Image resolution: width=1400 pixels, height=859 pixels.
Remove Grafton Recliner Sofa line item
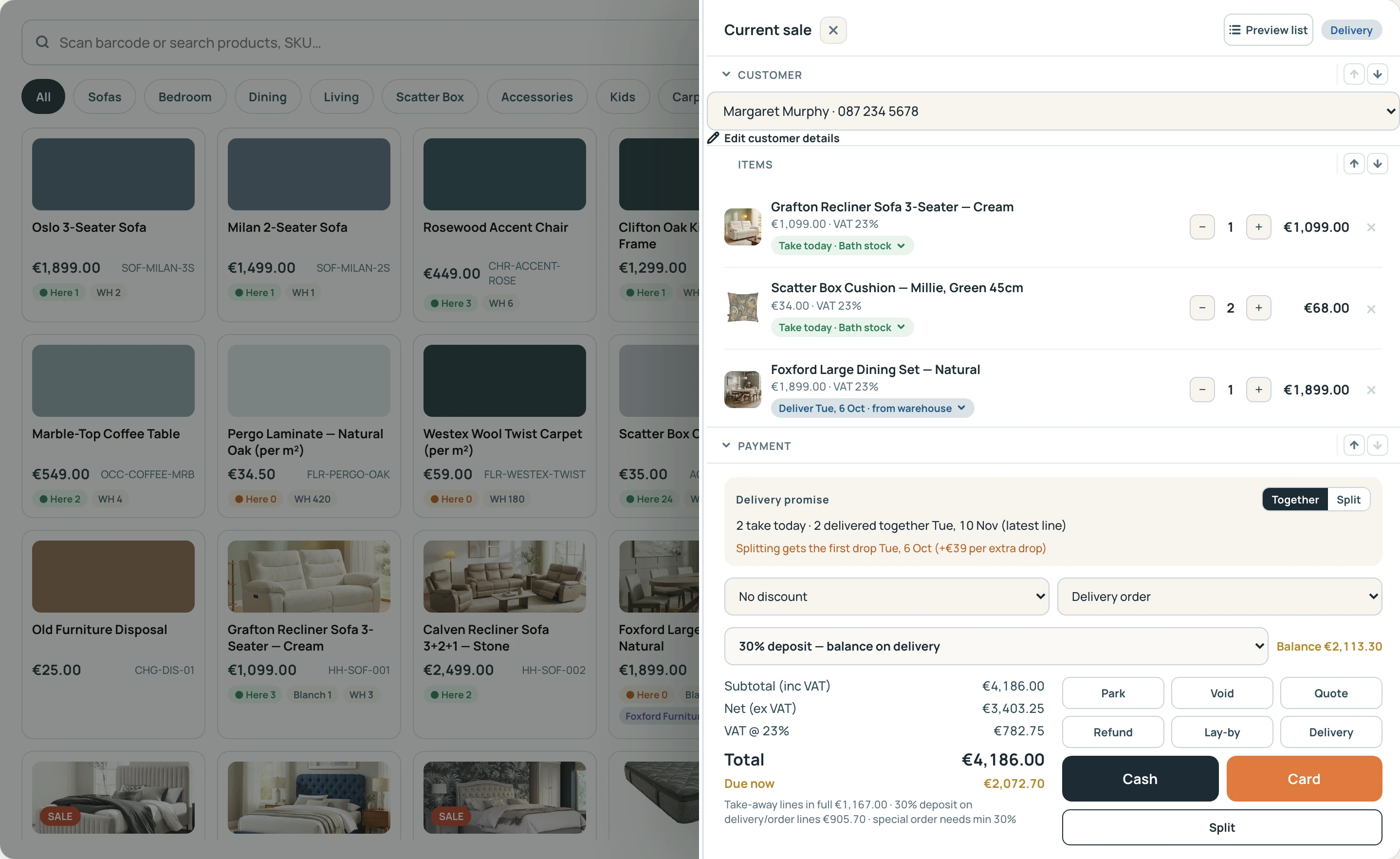tap(1371, 227)
